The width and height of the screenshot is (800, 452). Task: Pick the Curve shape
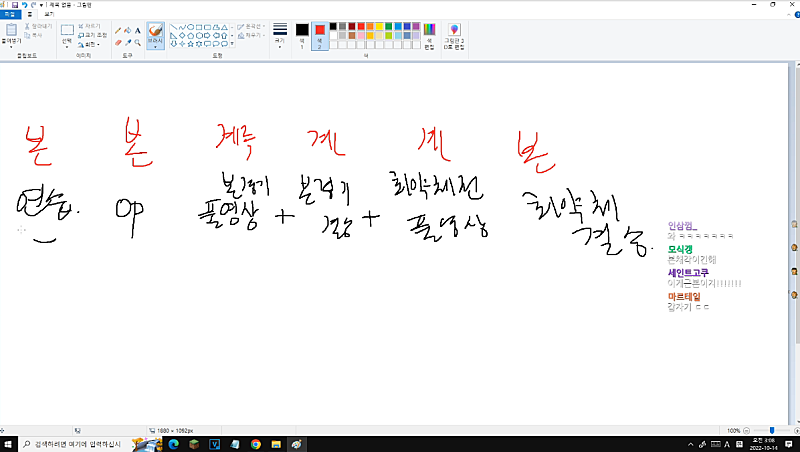[x=182, y=28]
